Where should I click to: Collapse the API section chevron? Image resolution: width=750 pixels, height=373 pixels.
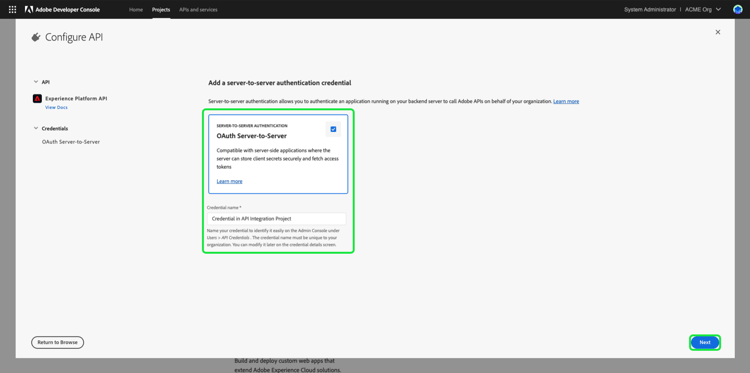[x=36, y=82]
